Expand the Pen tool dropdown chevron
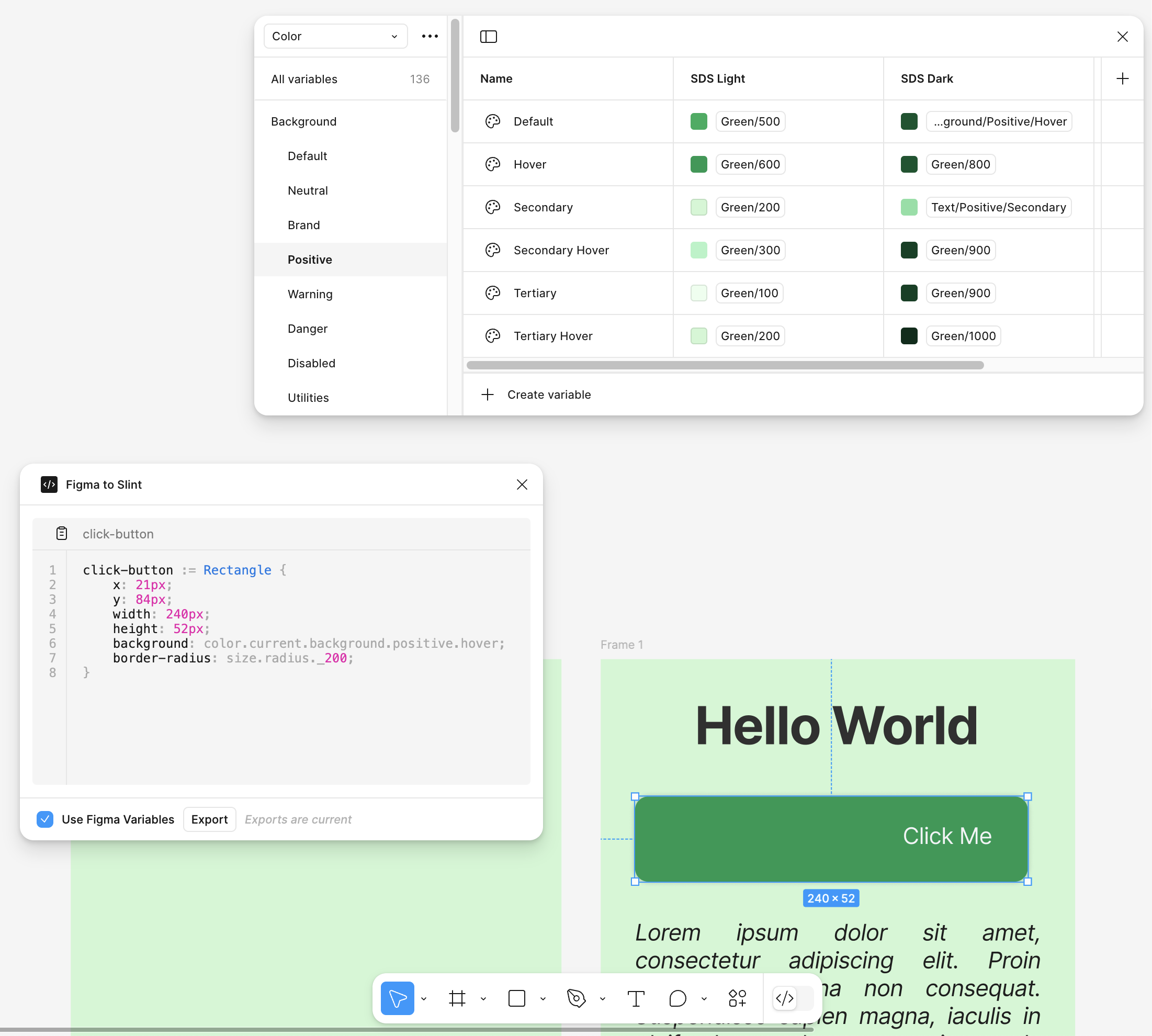Screen dimensions: 1152x1036 point(603,999)
